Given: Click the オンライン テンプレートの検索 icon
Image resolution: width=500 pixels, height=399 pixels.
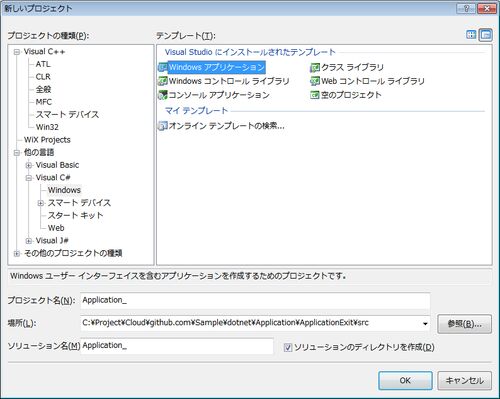Looking at the screenshot, I should click(162, 126).
